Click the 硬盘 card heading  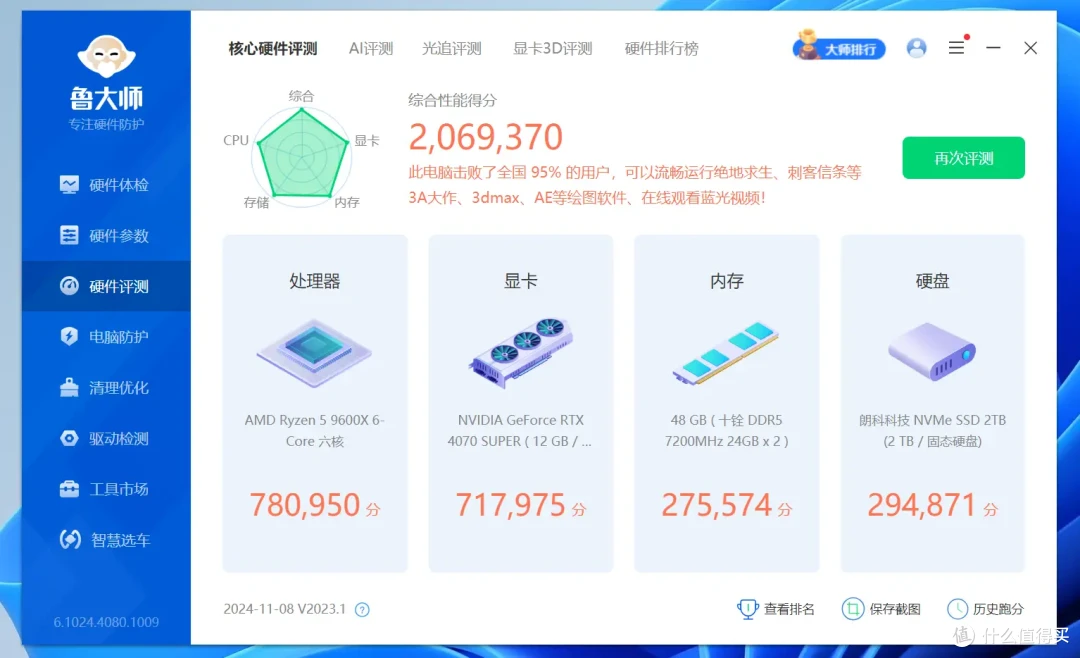[x=932, y=281]
